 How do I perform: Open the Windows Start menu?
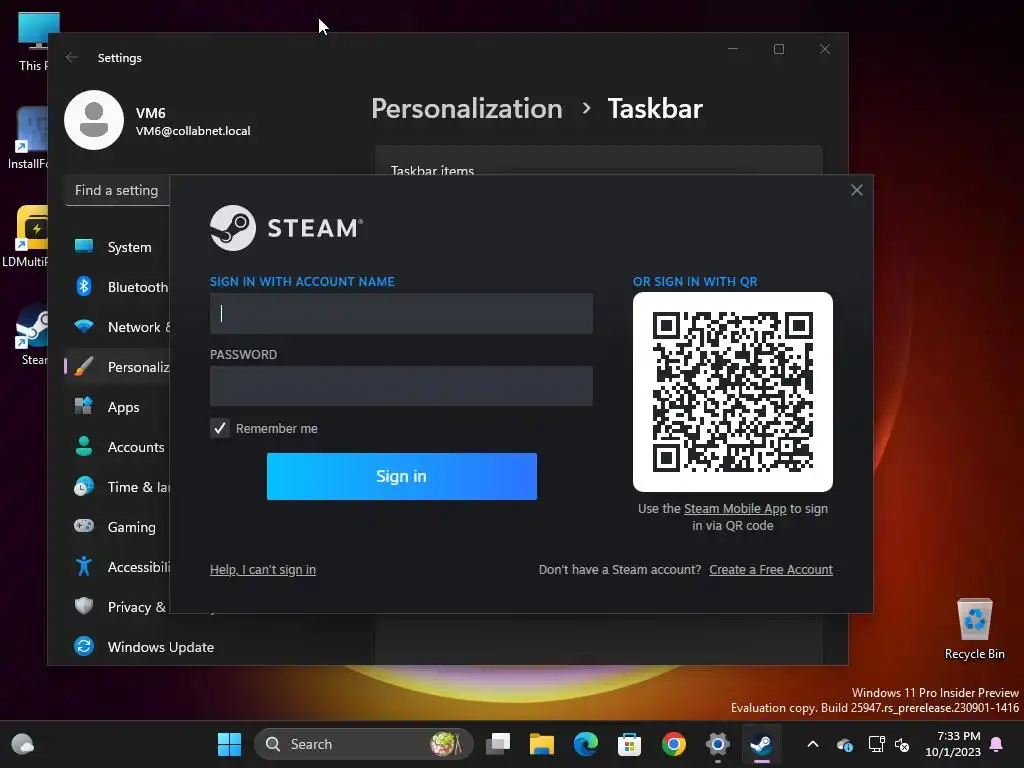(229, 744)
